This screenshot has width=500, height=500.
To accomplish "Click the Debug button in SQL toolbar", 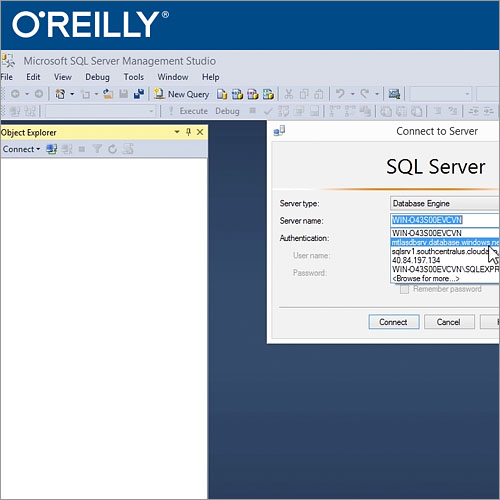I will (227, 111).
